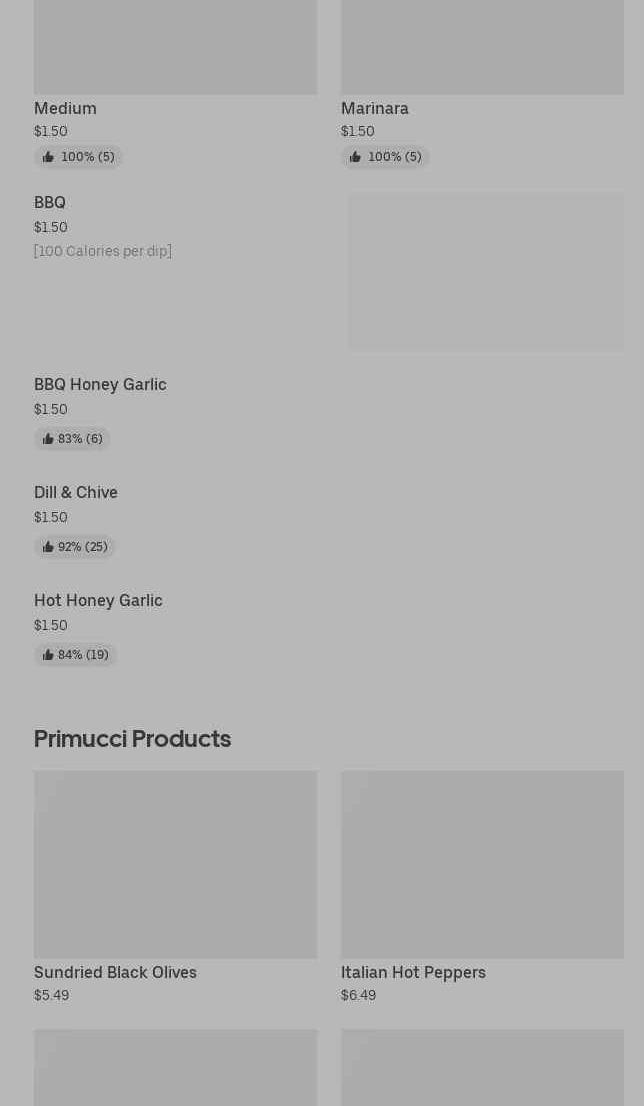Click the Sundried Black Olives image

point(175,864)
